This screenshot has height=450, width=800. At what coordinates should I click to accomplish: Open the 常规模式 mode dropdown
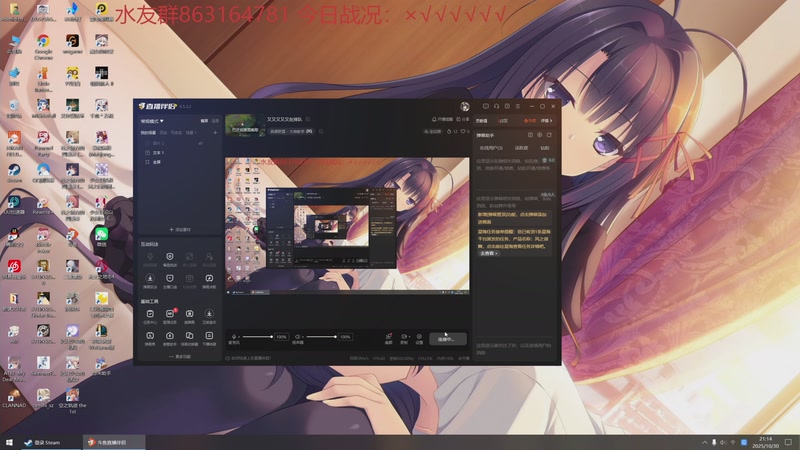(x=152, y=121)
